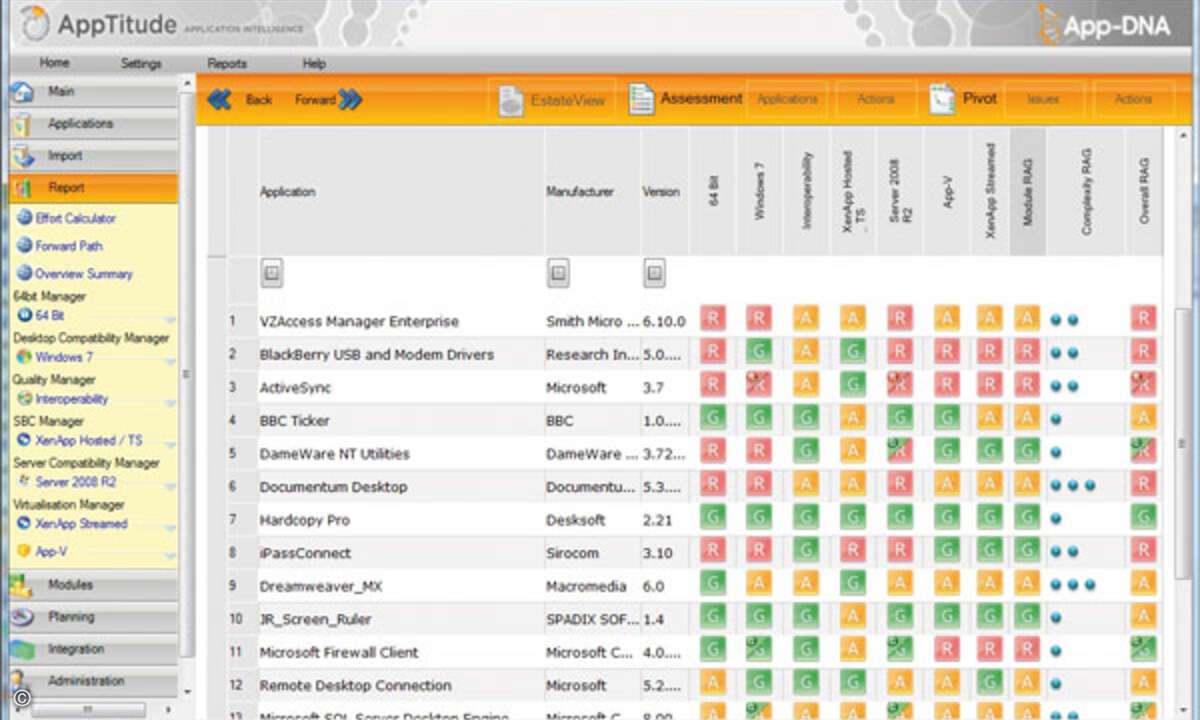Open the EstateView page
This screenshot has width=1200, height=720.
pos(552,101)
